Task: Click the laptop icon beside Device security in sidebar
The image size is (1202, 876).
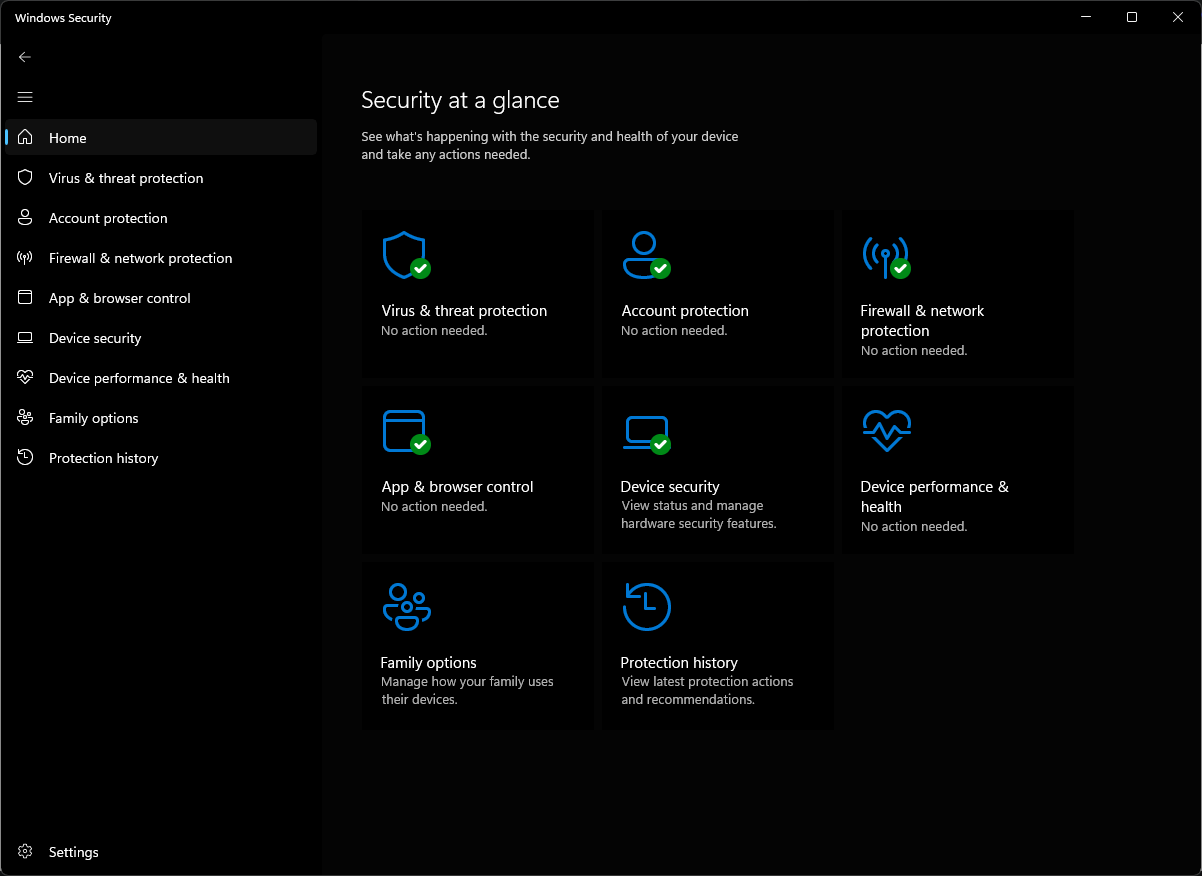Action: 25,338
